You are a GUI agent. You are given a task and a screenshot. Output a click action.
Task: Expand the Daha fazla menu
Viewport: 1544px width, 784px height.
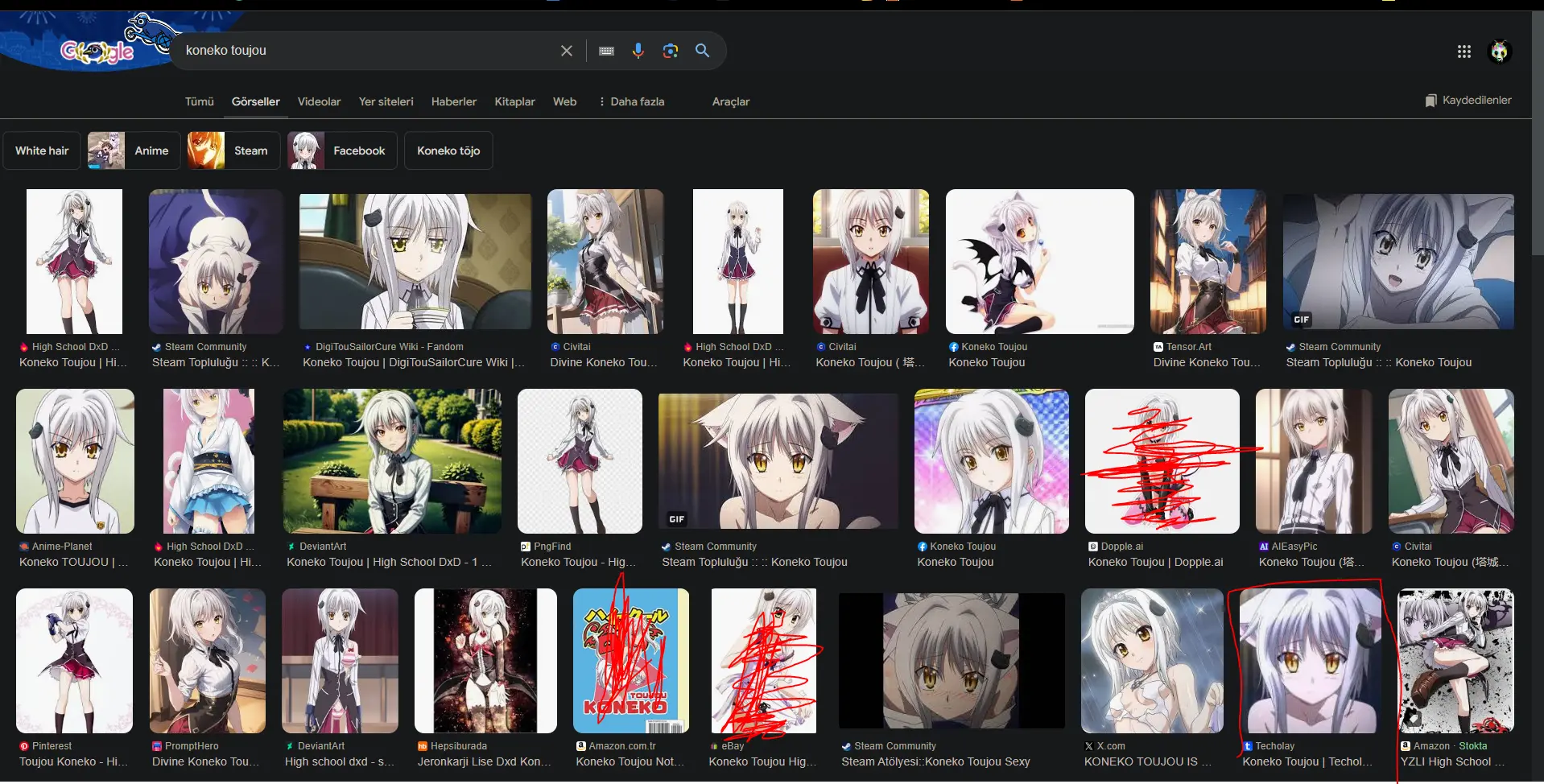point(631,101)
